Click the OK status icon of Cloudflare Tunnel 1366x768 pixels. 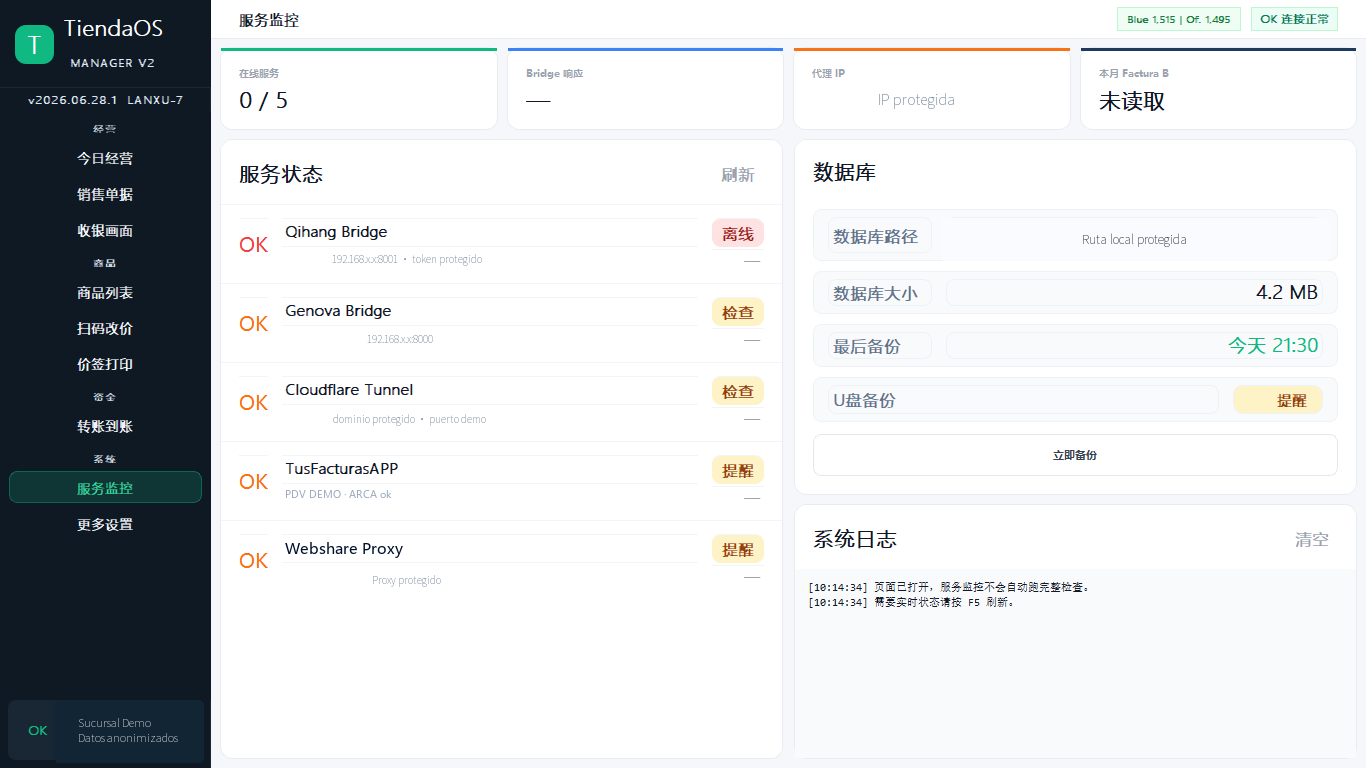[x=254, y=403]
